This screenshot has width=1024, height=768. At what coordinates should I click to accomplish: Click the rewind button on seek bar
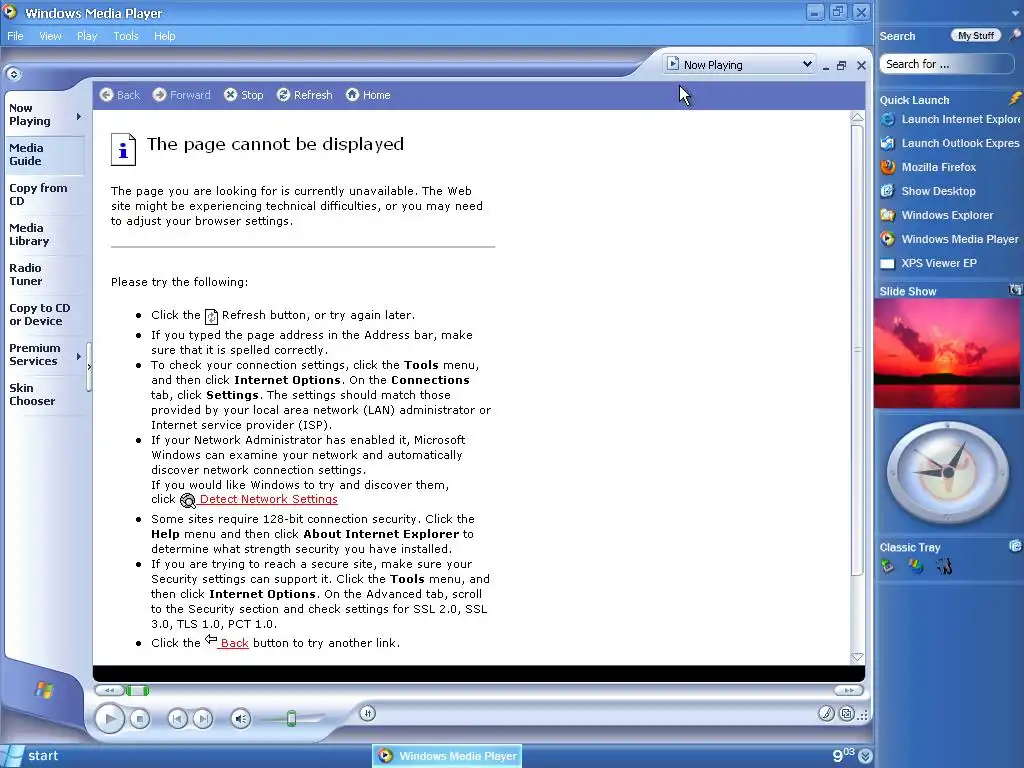pos(110,690)
